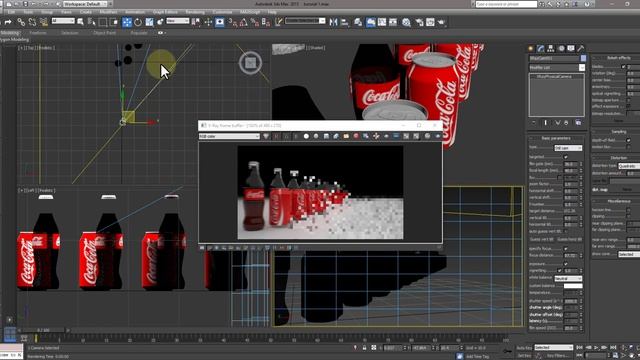This screenshot has height=360, width=640.
Task: Click the Select and Link tool
Action: [x=21, y=22]
